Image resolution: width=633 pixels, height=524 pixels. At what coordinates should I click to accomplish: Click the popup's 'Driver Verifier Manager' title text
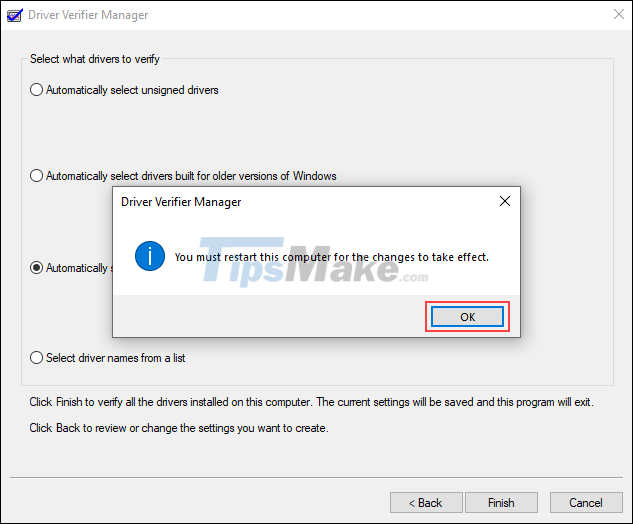181,202
